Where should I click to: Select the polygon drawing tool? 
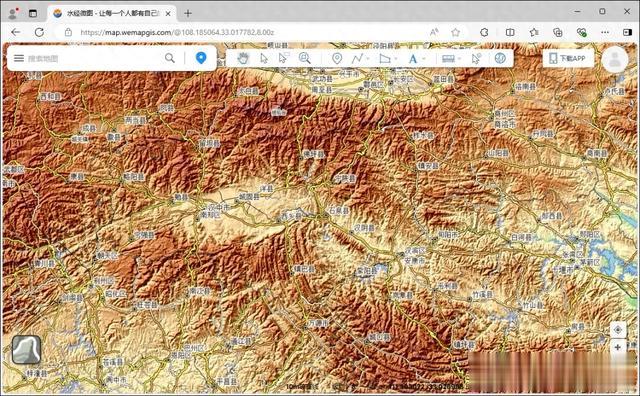(384, 58)
